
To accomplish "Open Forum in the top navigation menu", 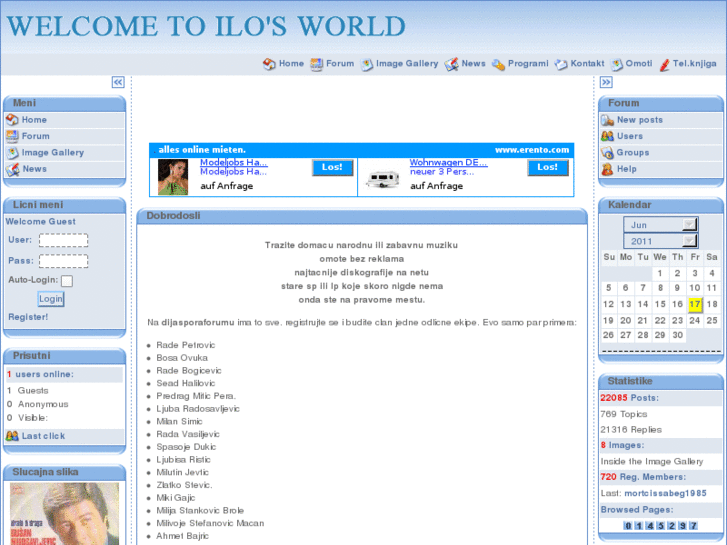I will (340, 64).
